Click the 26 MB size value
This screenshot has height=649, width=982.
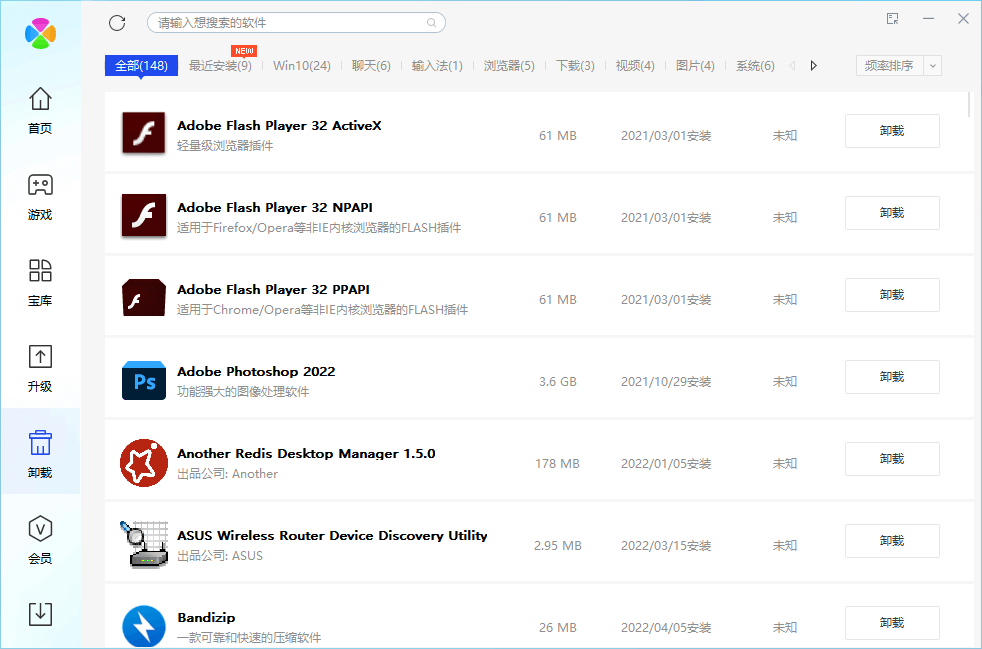pos(557,628)
